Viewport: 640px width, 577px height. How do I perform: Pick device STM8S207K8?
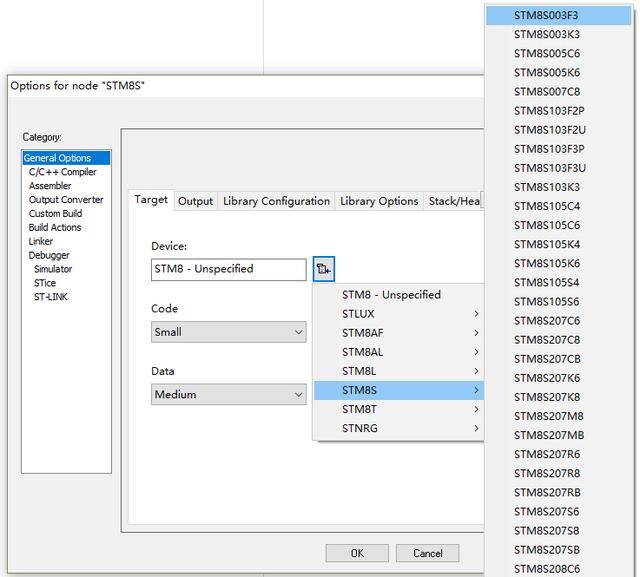tap(558, 397)
